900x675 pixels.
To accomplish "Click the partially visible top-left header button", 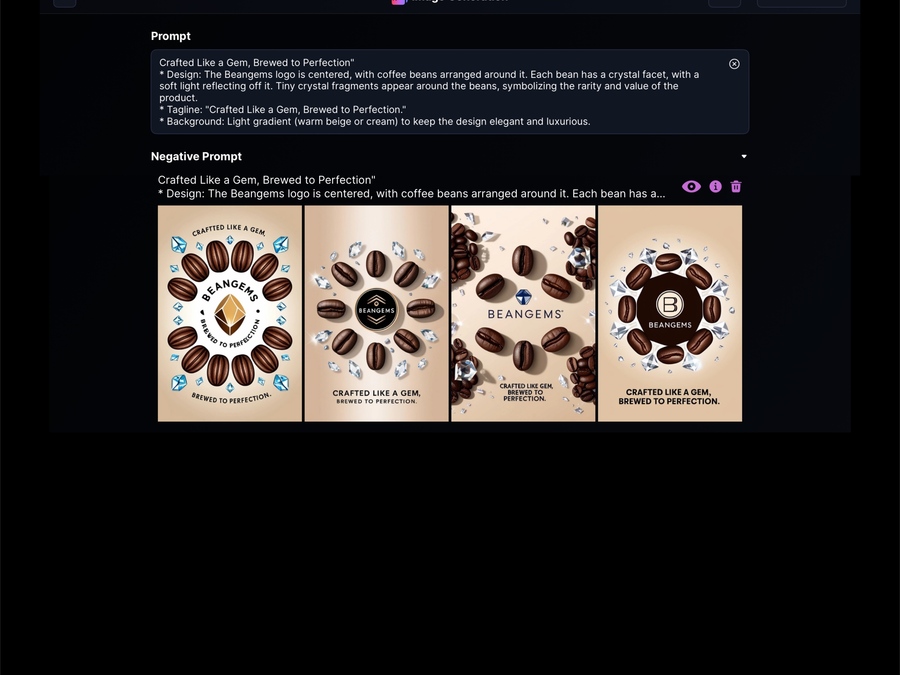I will (65, 3).
